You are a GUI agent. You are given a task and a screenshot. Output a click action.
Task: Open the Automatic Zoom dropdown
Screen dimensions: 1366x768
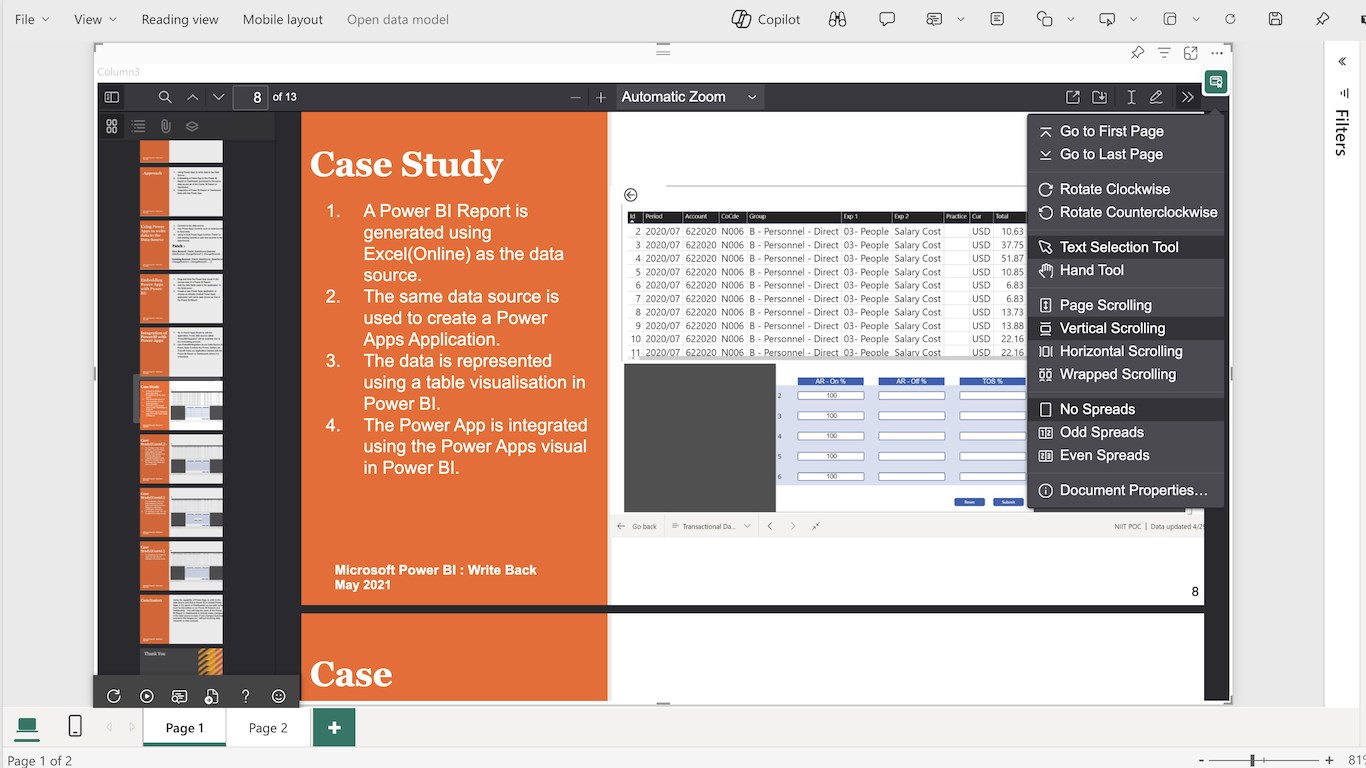(x=688, y=97)
